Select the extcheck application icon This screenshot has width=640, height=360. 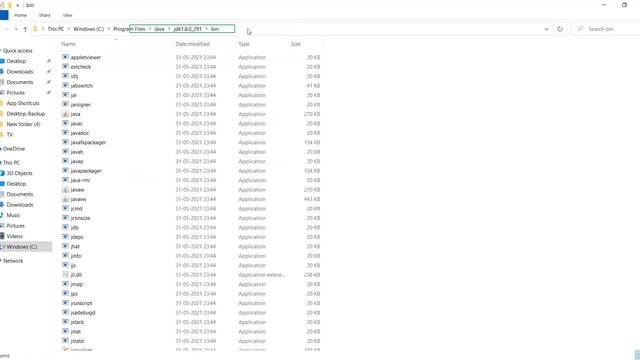coord(65,67)
